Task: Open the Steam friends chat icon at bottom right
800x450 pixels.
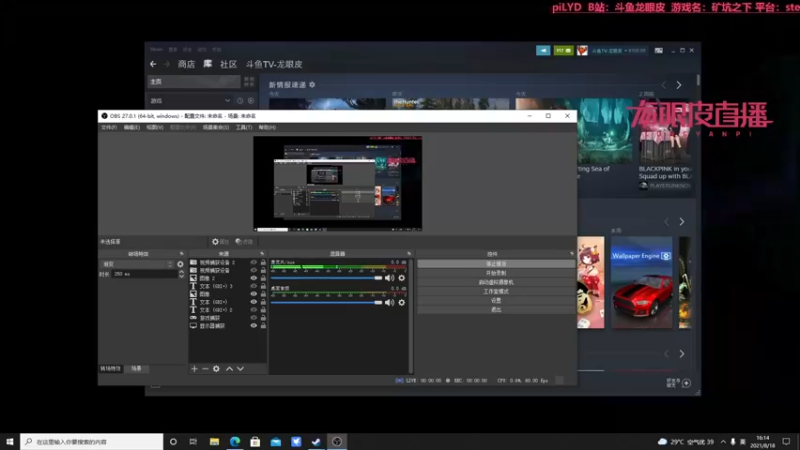Action: 686,383
